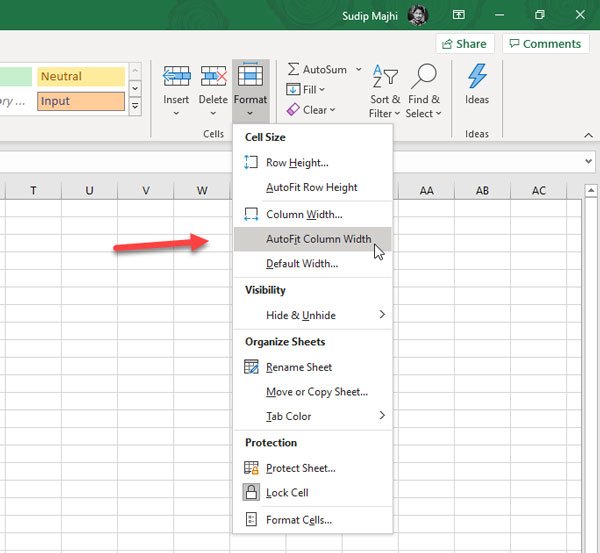Choose AutoFit Column Width
The image size is (600, 553).
tap(318, 239)
